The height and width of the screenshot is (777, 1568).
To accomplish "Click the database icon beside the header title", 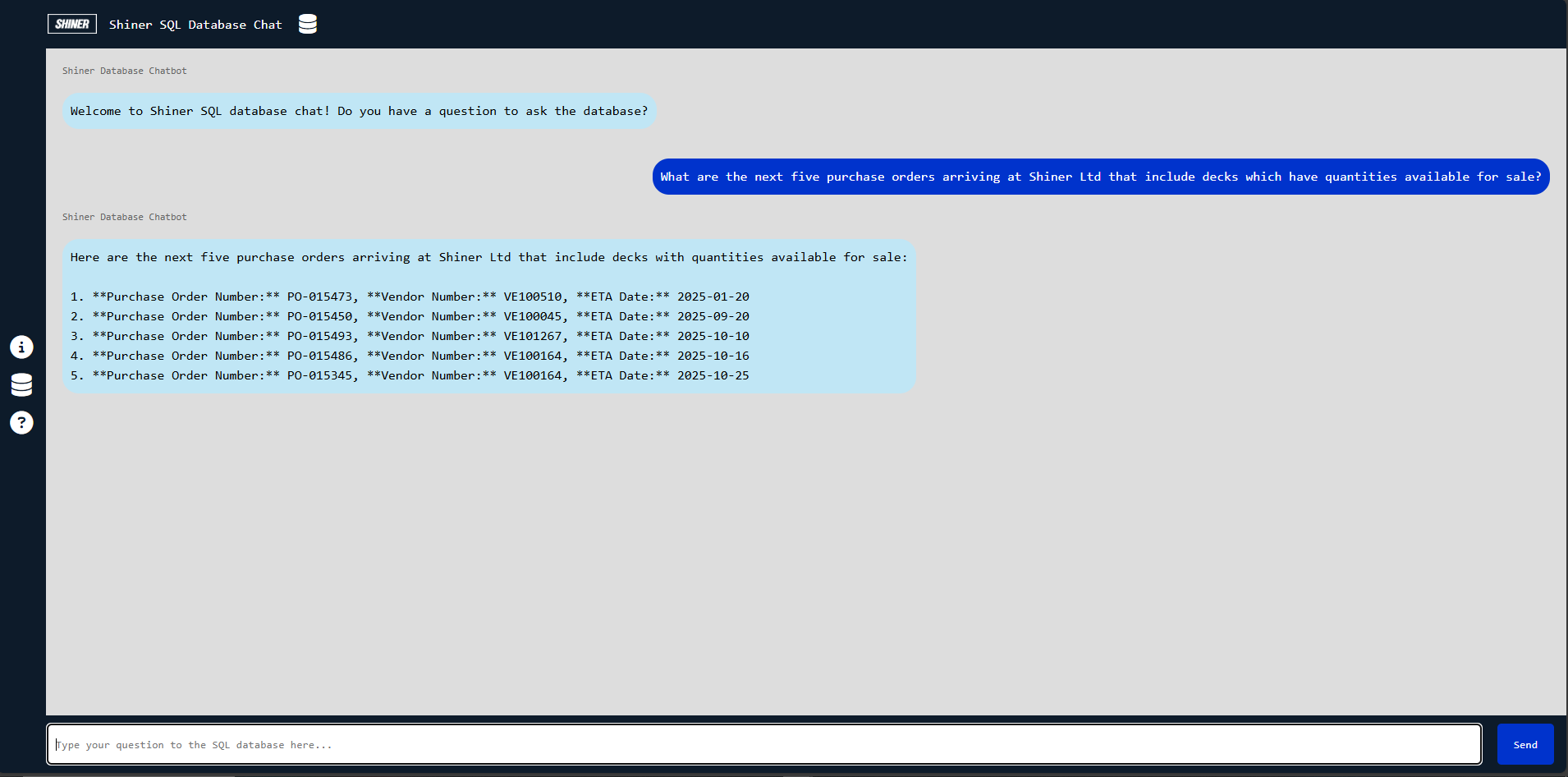I will point(308,24).
